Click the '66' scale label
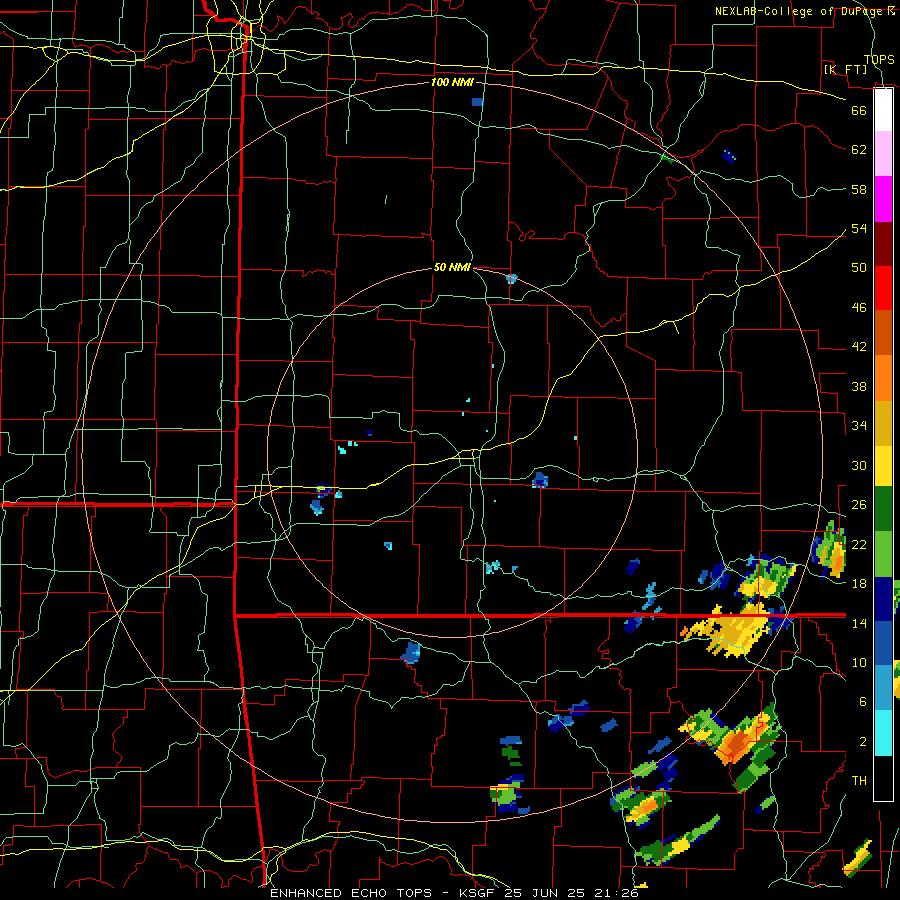 (859, 110)
